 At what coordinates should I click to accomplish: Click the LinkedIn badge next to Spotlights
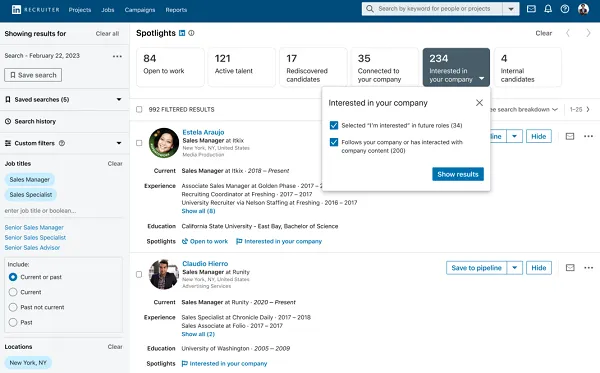coord(182,33)
